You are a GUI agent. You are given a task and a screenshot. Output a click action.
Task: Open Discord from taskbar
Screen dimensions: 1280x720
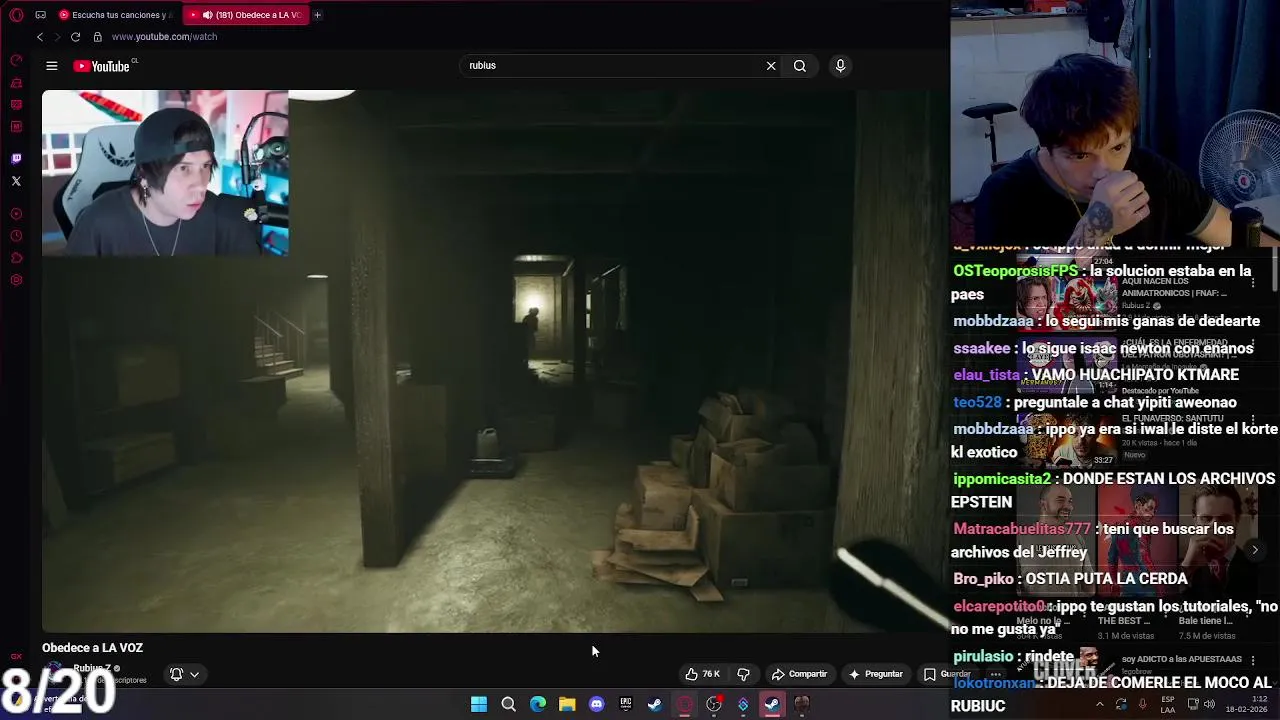[597, 704]
